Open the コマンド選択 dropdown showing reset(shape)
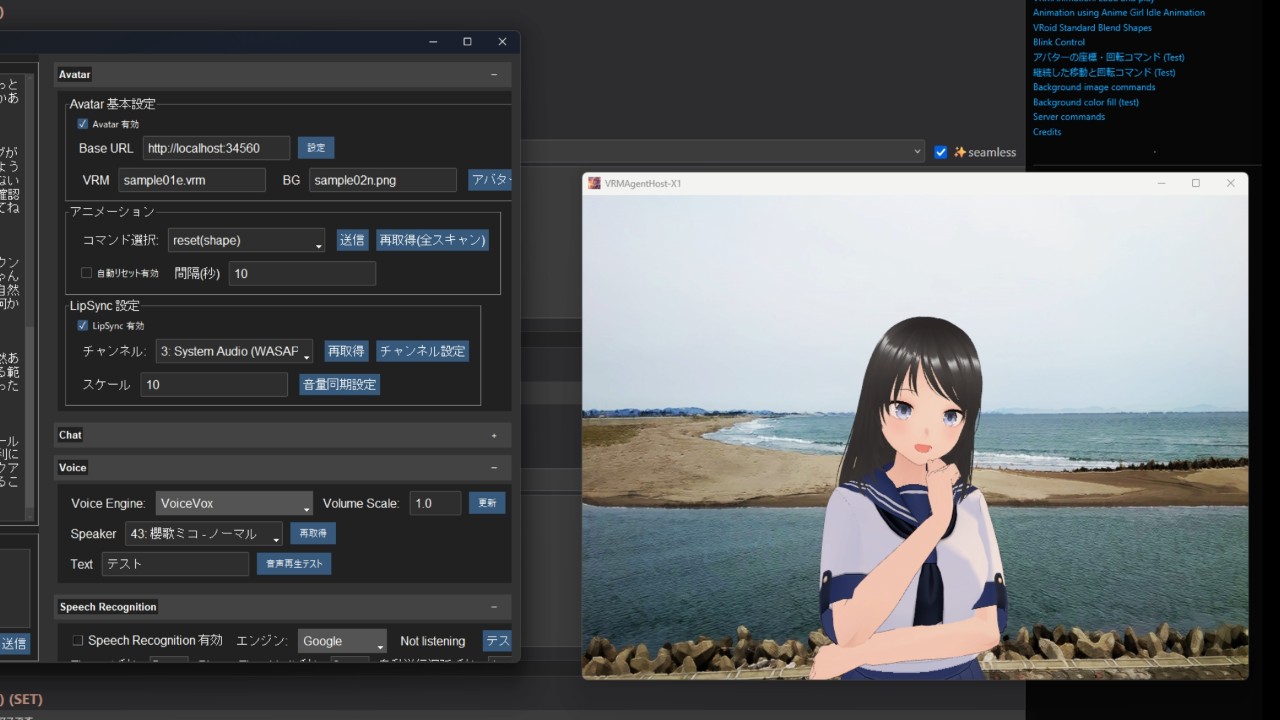The image size is (1280, 720). [x=246, y=240]
